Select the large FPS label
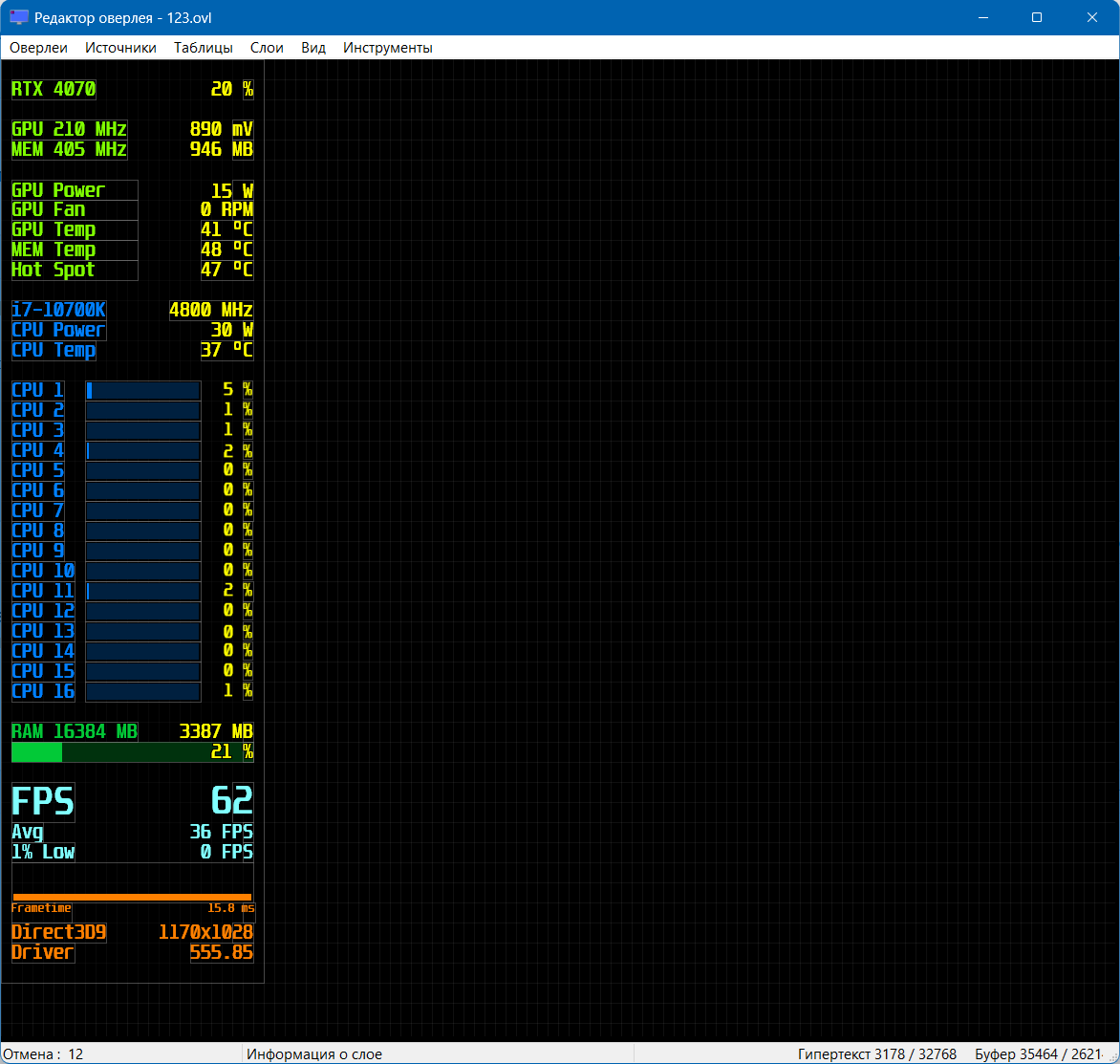Image resolution: width=1120 pixels, height=1064 pixels. point(43,801)
